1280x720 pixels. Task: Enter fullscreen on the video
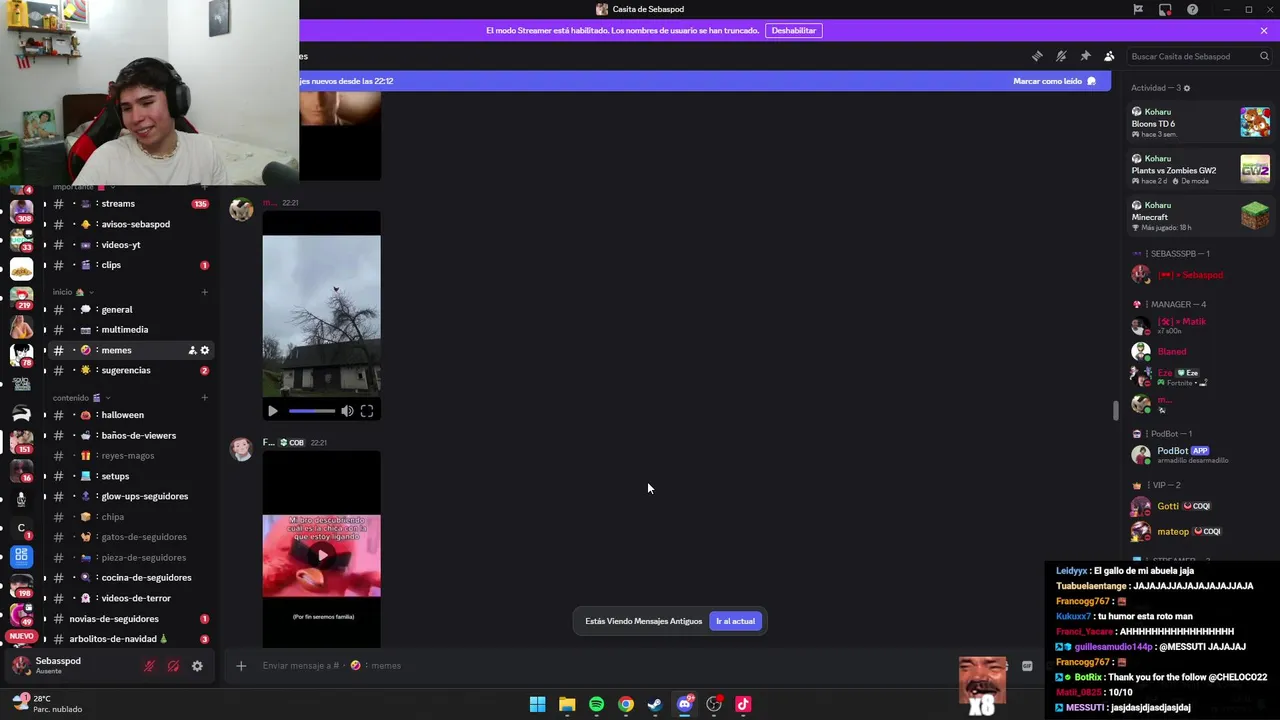click(x=367, y=411)
